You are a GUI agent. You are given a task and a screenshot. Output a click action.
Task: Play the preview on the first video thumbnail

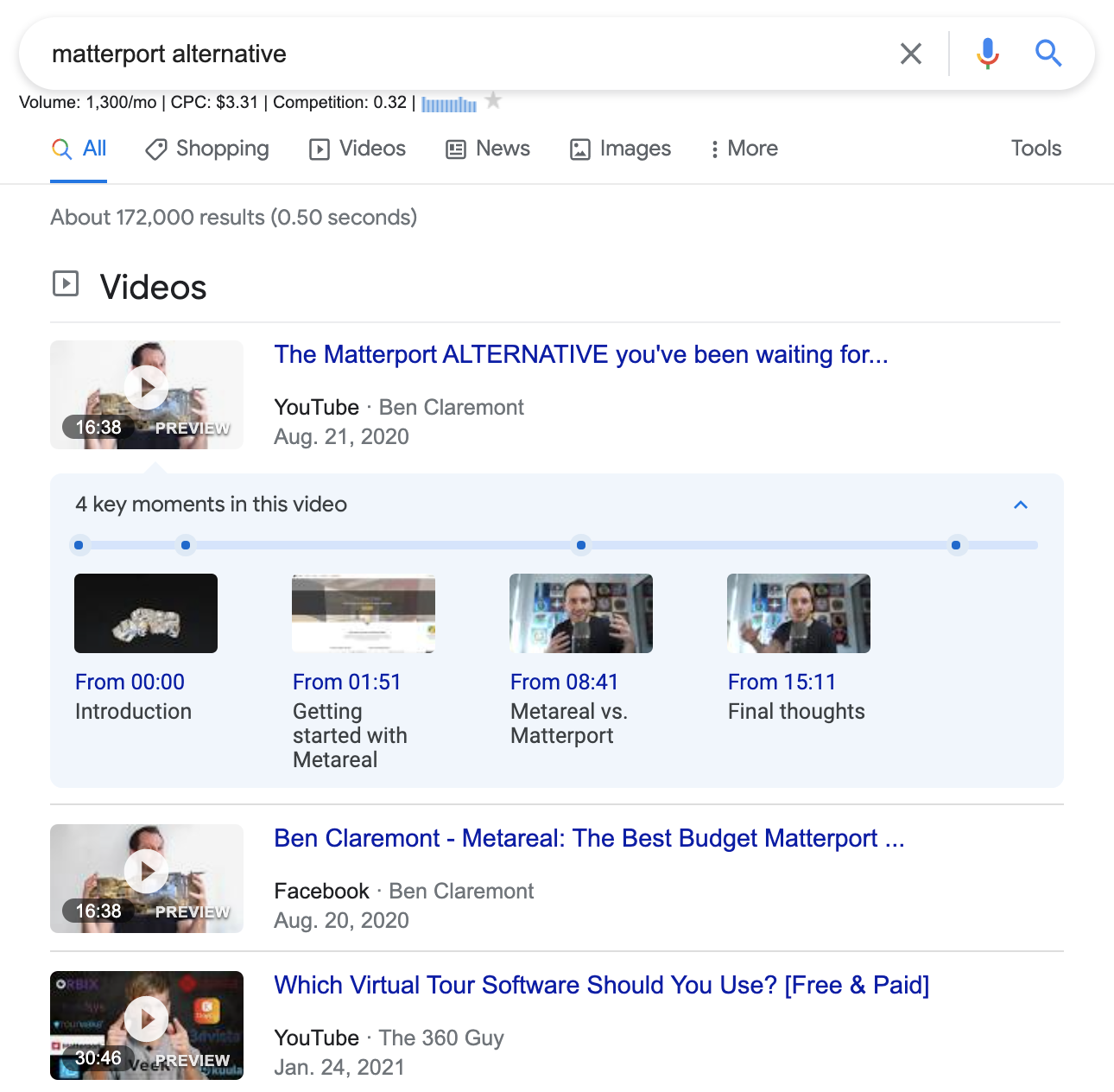[146, 386]
